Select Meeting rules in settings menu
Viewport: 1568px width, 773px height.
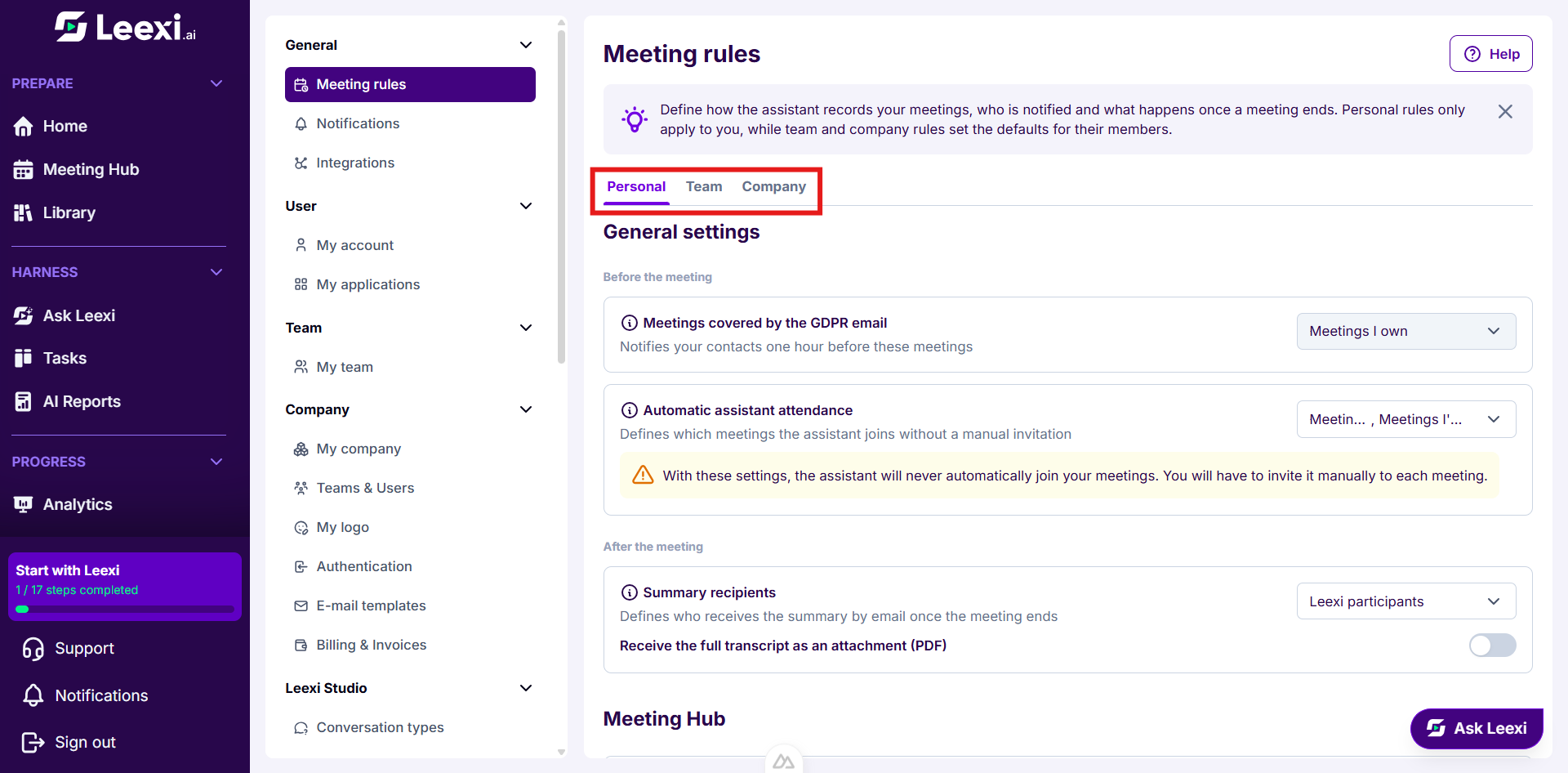pos(410,84)
